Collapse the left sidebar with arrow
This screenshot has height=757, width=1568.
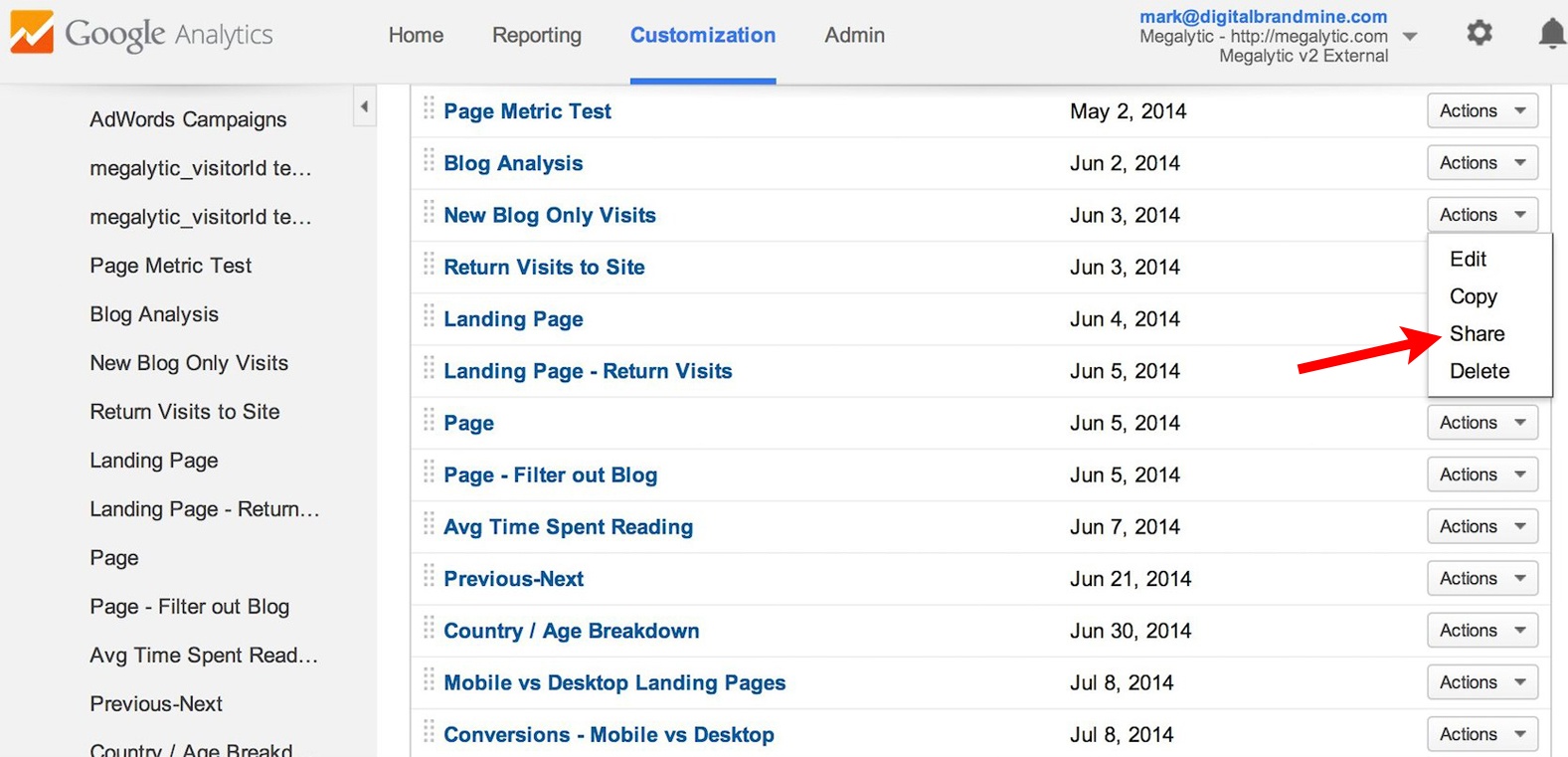(365, 106)
